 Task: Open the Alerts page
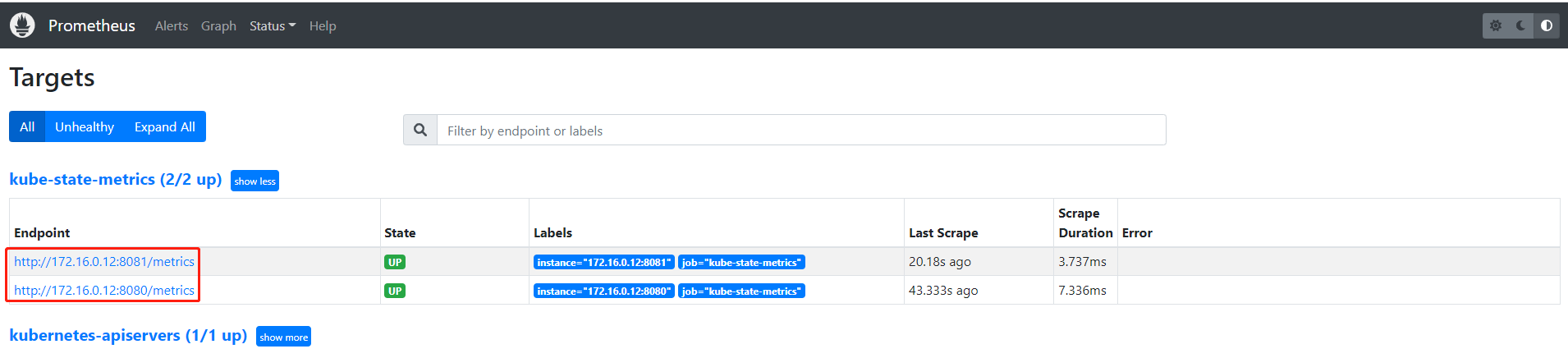click(172, 26)
